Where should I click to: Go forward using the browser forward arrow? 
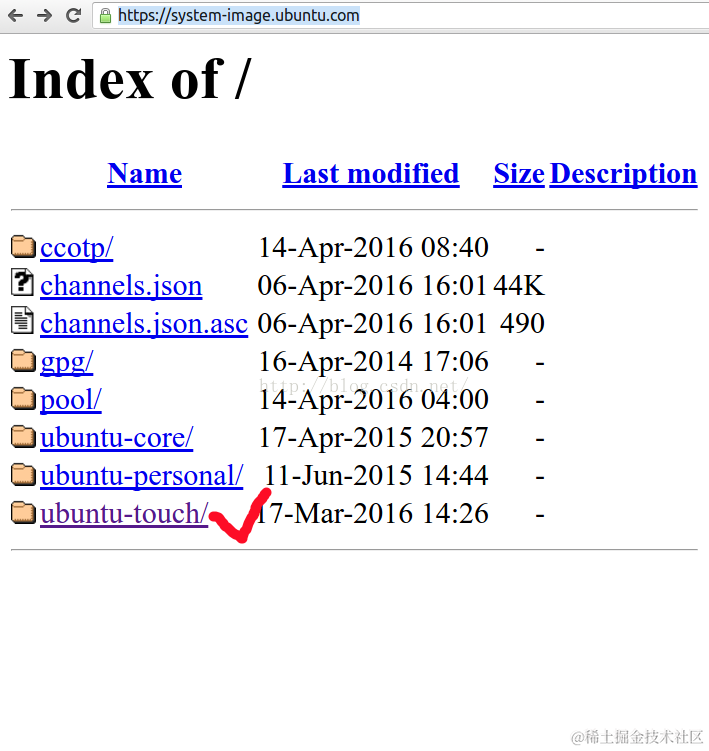(x=44, y=16)
